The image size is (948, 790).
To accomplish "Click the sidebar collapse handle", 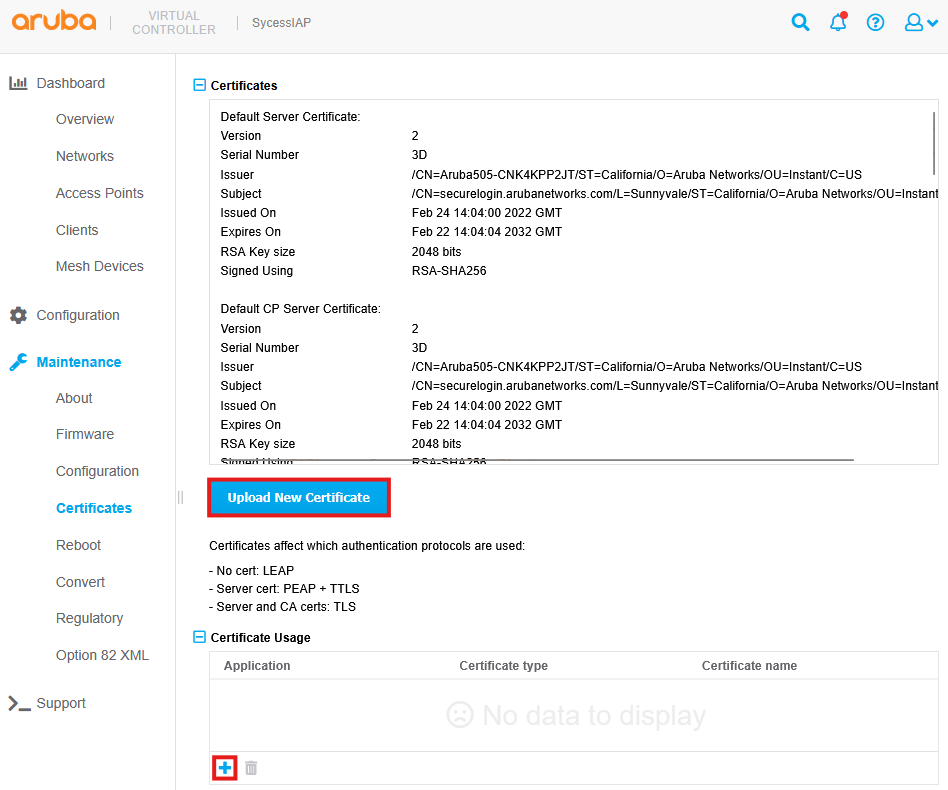I will click(181, 497).
